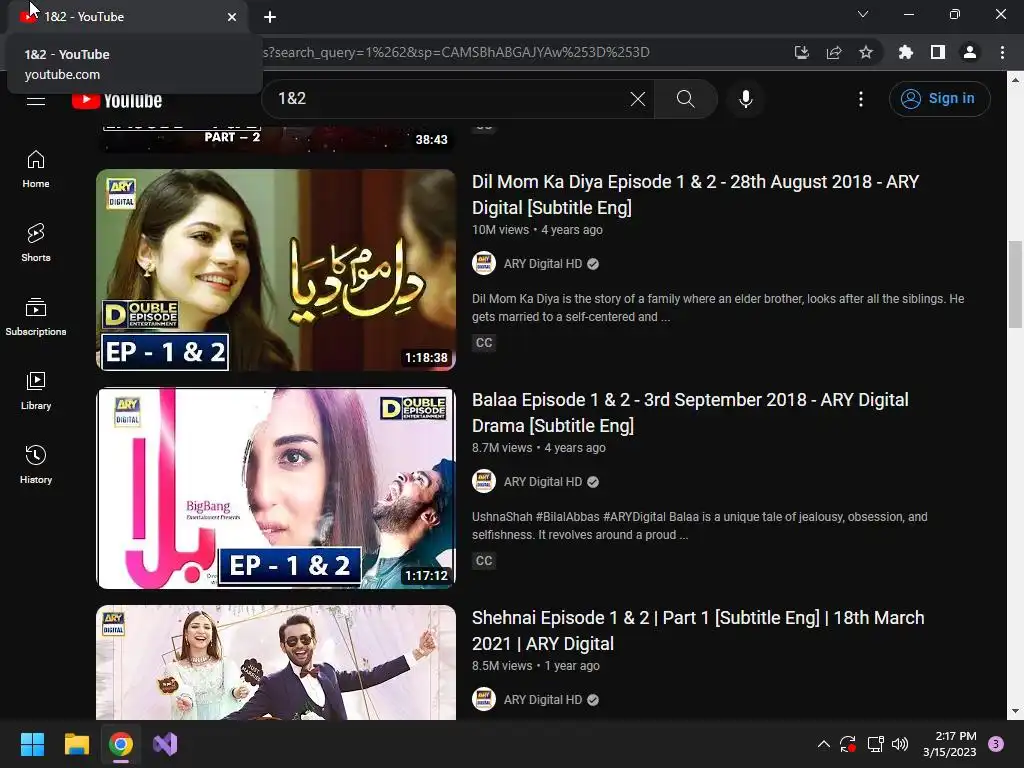This screenshot has height=768, width=1024.
Task: Click CC badge under Dil Mom Ka Diya
Action: (484, 343)
